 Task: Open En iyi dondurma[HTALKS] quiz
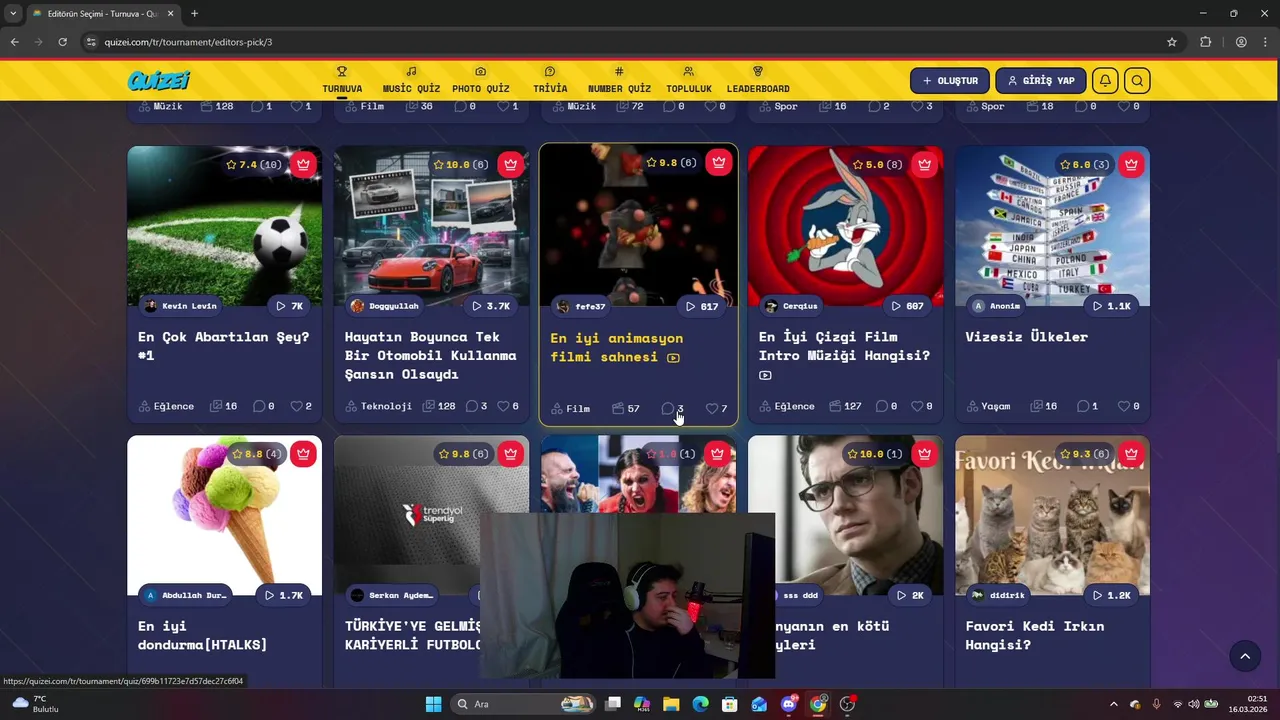point(203,635)
